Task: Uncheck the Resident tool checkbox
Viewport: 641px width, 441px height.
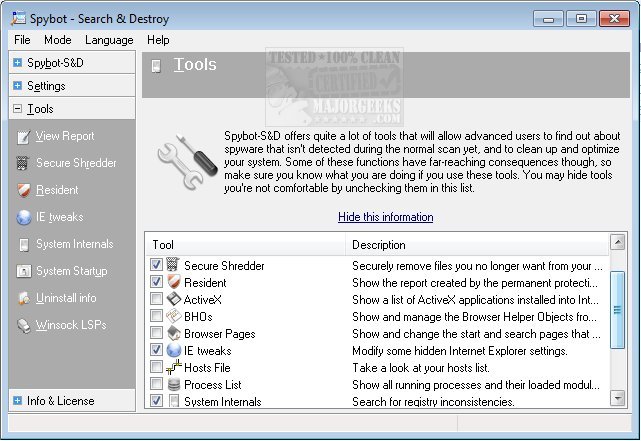Action: pos(156,282)
